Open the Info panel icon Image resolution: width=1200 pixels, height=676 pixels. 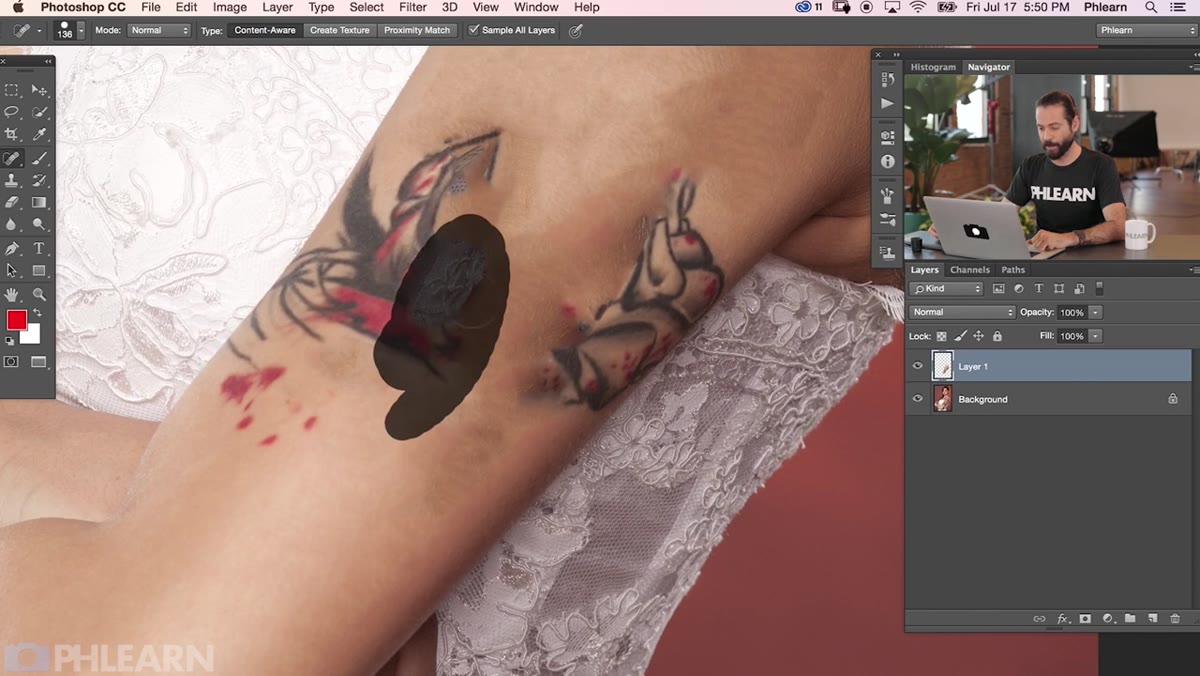click(x=887, y=161)
